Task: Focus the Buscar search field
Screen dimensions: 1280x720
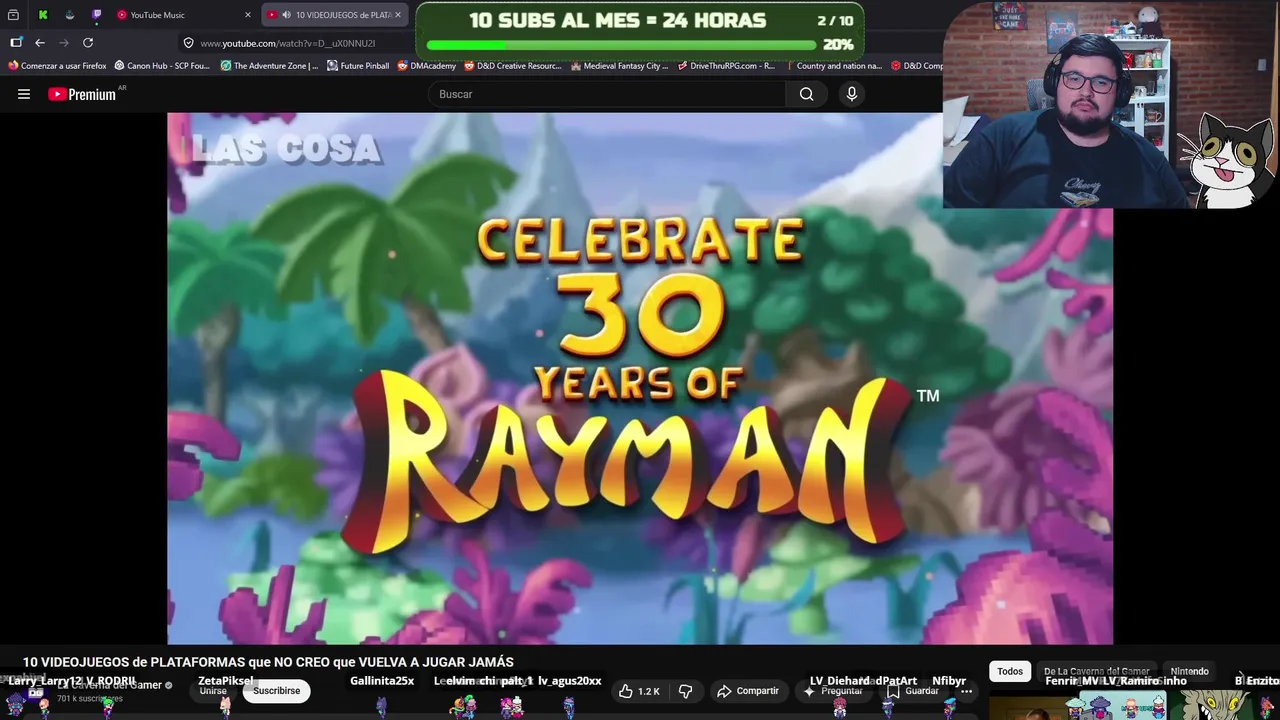Action: 608,94
